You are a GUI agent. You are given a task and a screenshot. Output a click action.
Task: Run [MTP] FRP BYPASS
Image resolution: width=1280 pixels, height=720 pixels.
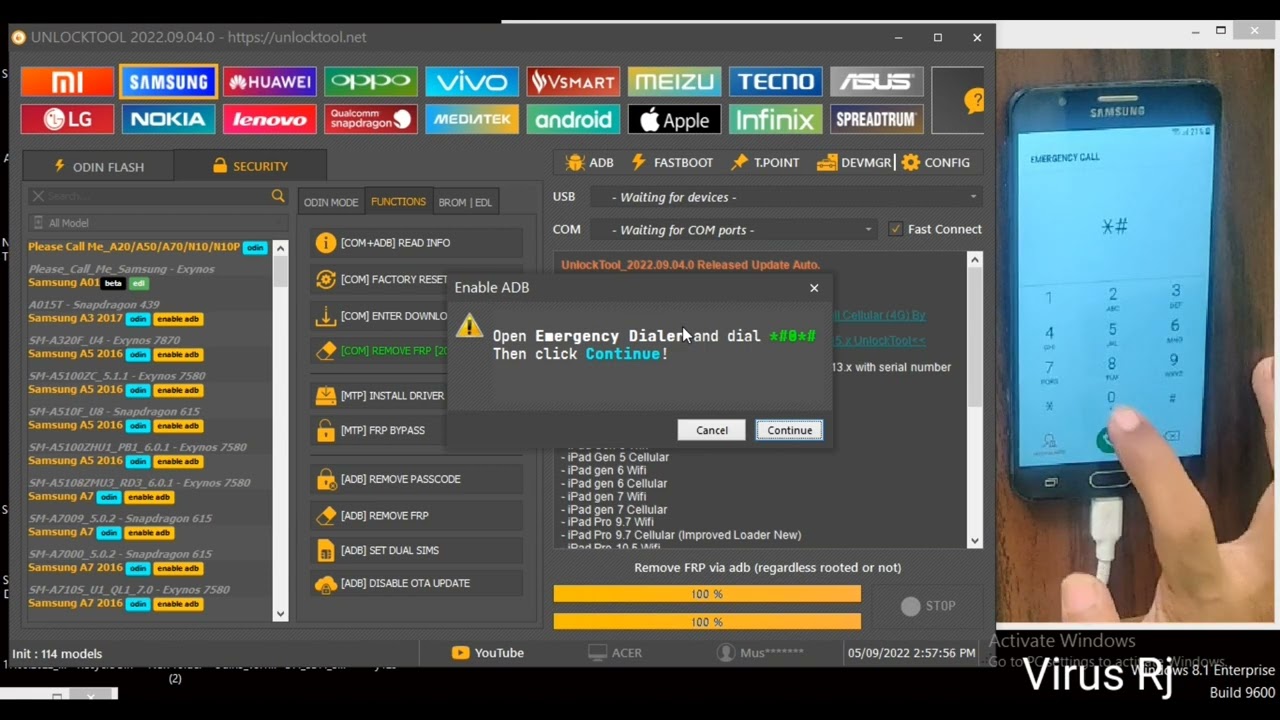(x=380, y=431)
